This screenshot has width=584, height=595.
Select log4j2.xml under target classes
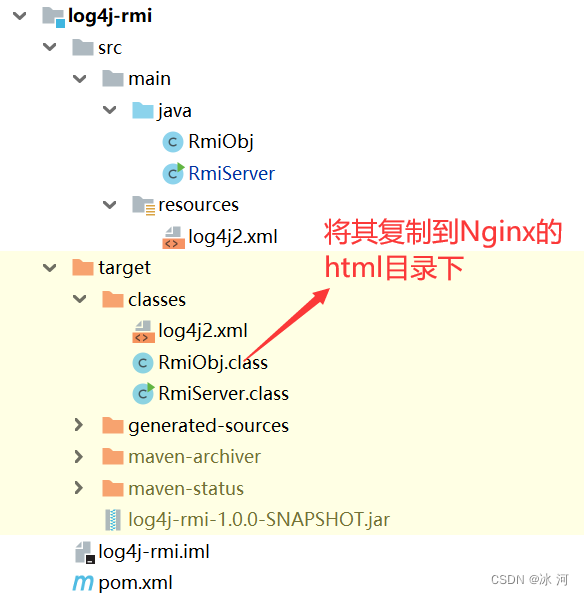point(203,331)
